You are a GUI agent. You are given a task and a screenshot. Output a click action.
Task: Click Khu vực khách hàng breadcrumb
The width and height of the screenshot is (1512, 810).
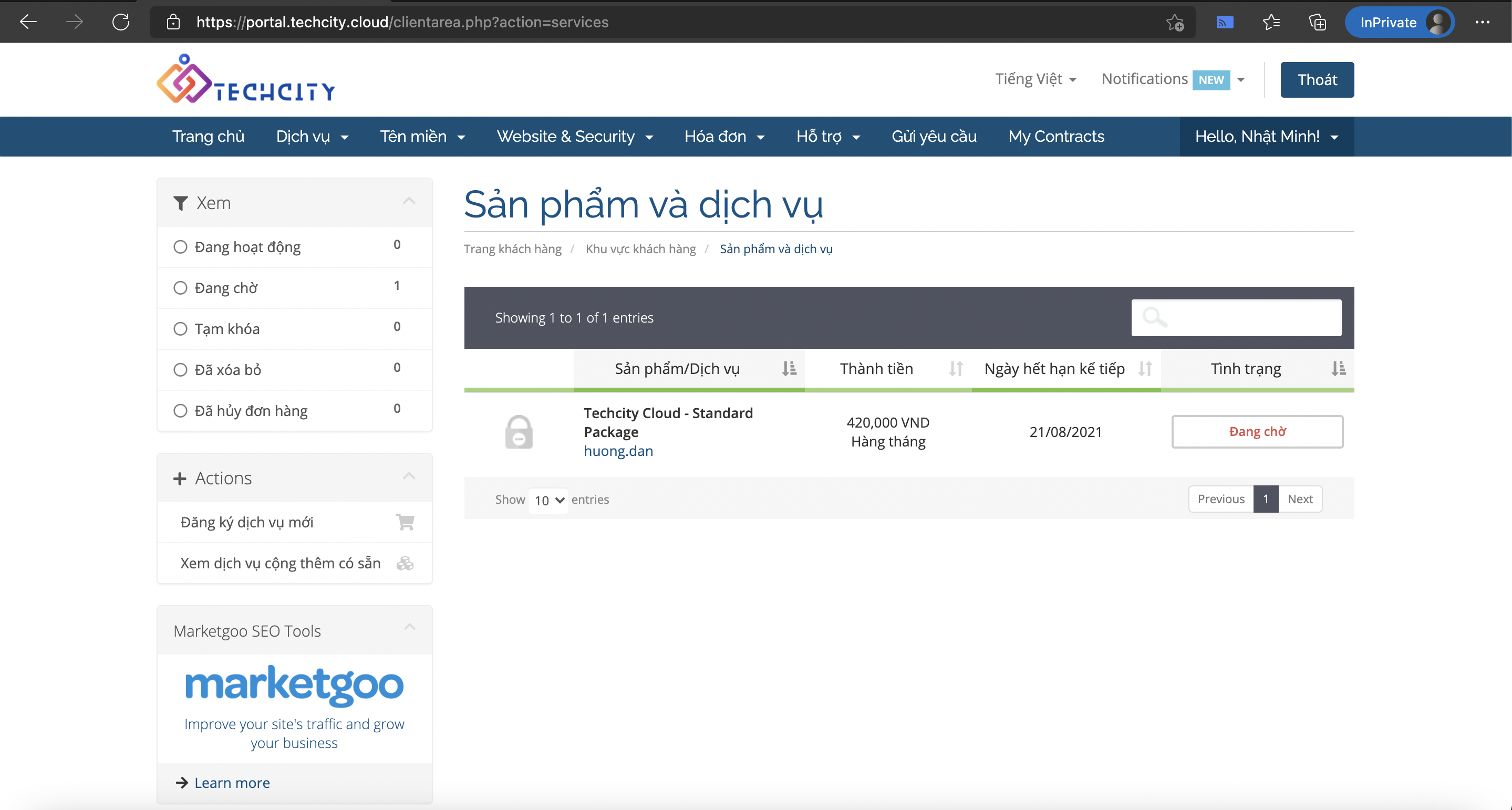(x=640, y=249)
